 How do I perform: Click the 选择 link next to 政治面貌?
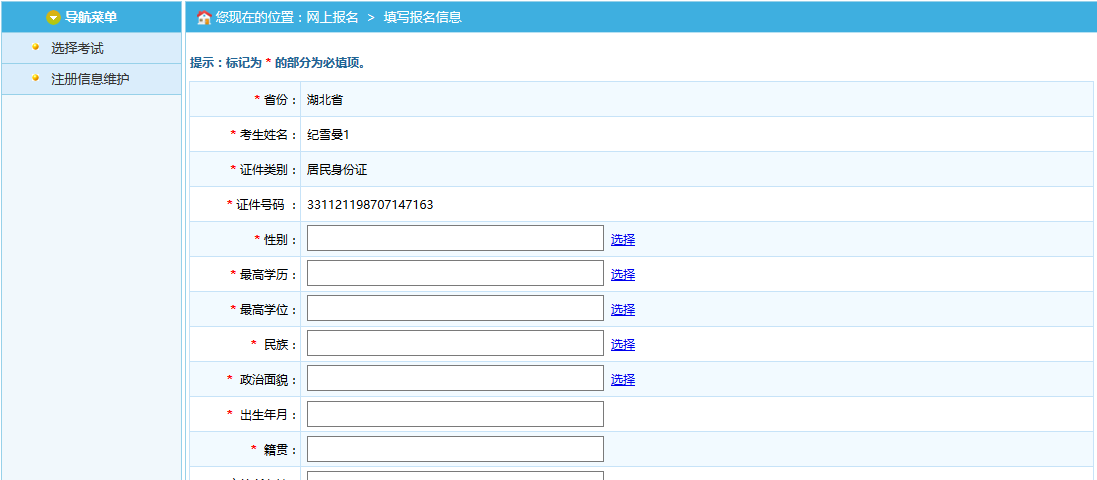[x=623, y=379]
